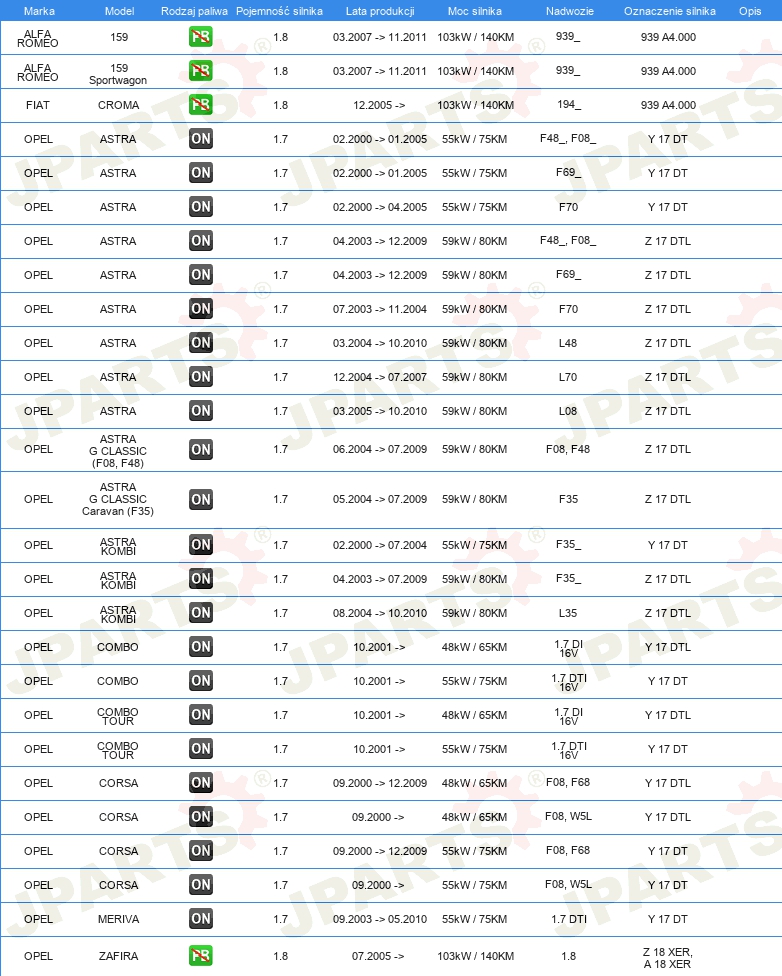The height and width of the screenshot is (976, 782).
Task: Click the 07.2005 -> production date cell
Action: point(378,955)
